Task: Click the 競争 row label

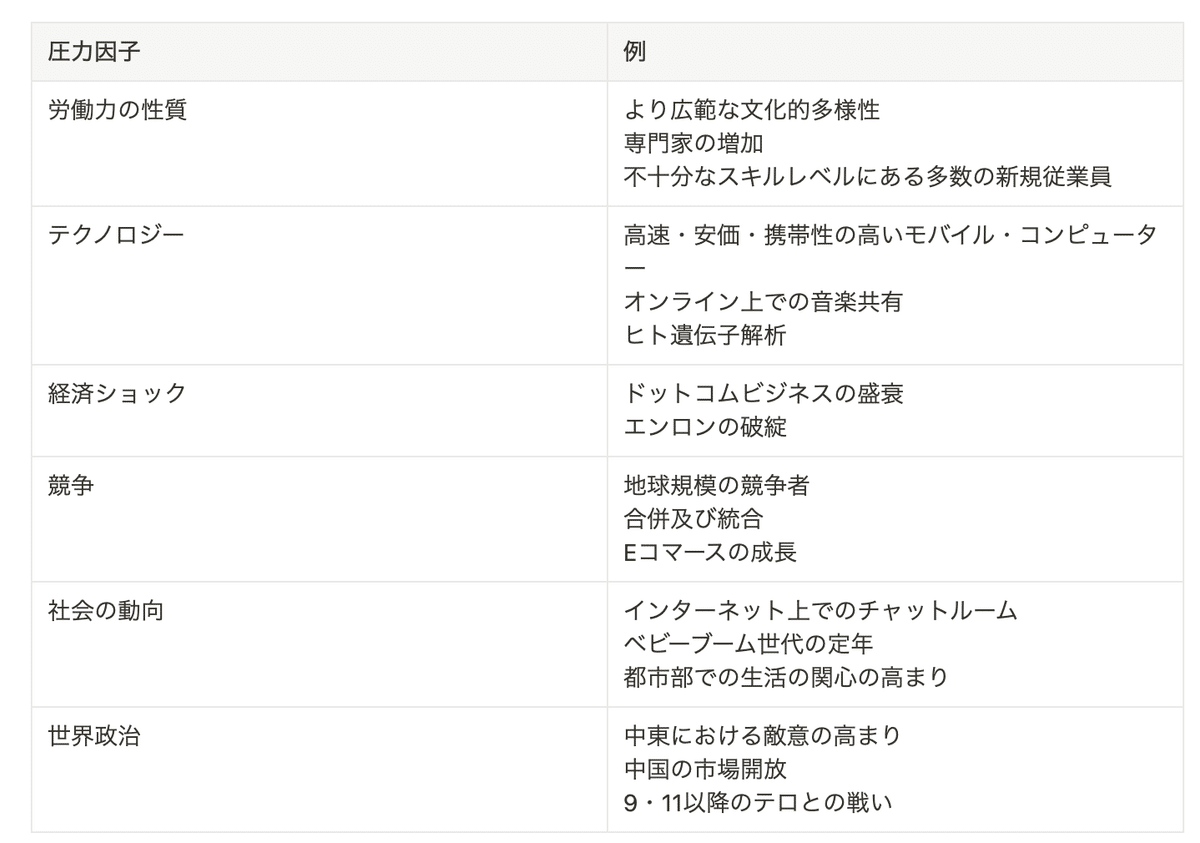Action: point(71,486)
